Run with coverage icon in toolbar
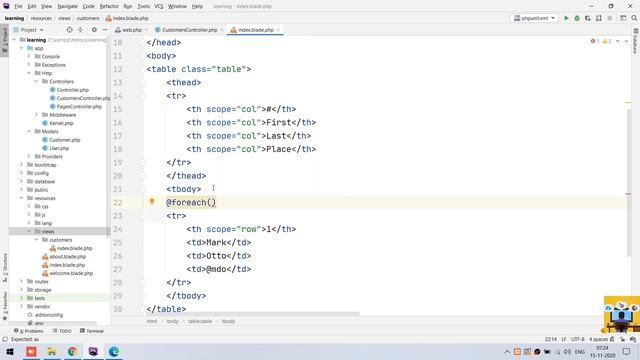Screen dimensions: 640x360 click(x=588, y=18)
